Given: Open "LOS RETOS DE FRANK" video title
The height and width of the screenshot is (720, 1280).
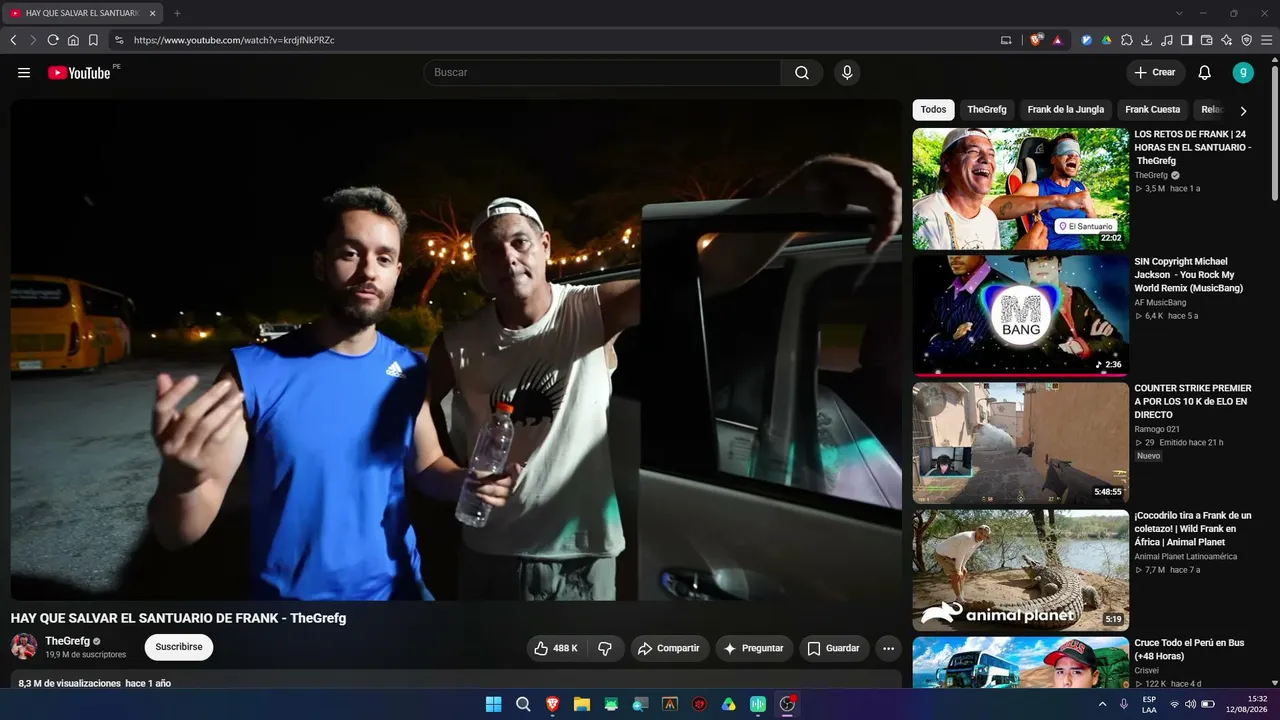Looking at the screenshot, I should point(1192,147).
